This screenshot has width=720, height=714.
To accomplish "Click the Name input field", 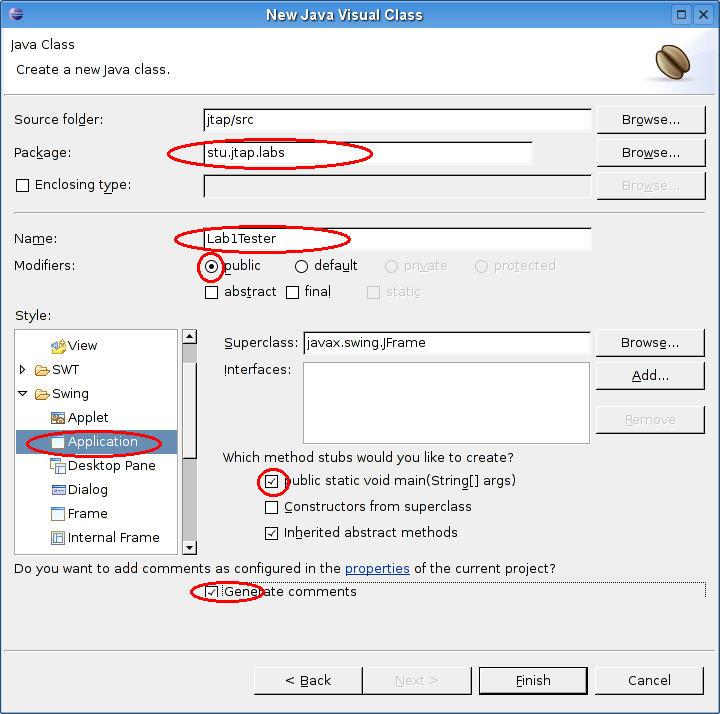I will point(397,239).
